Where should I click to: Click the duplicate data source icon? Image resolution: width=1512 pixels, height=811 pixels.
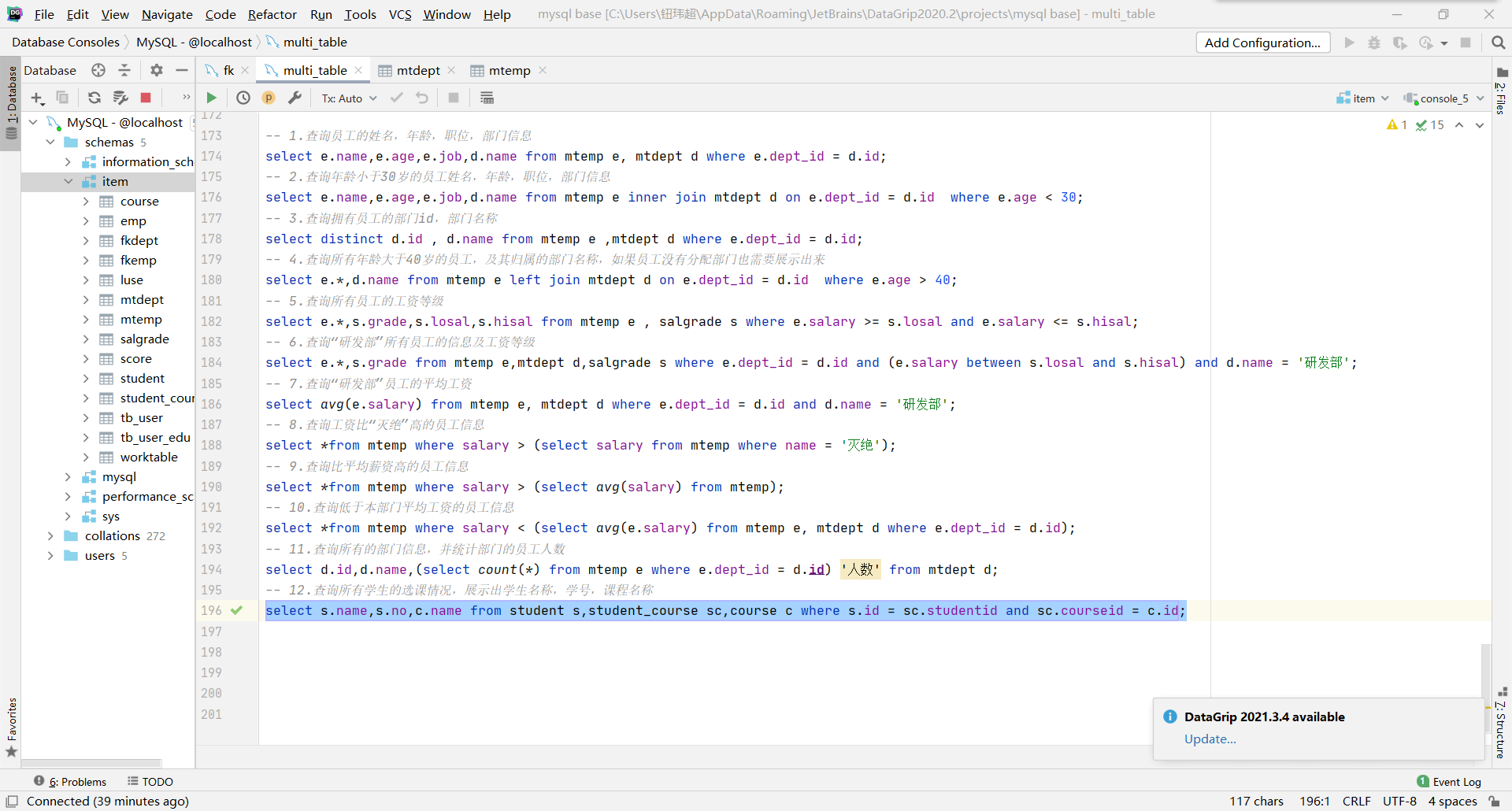click(x=62, y=98)
